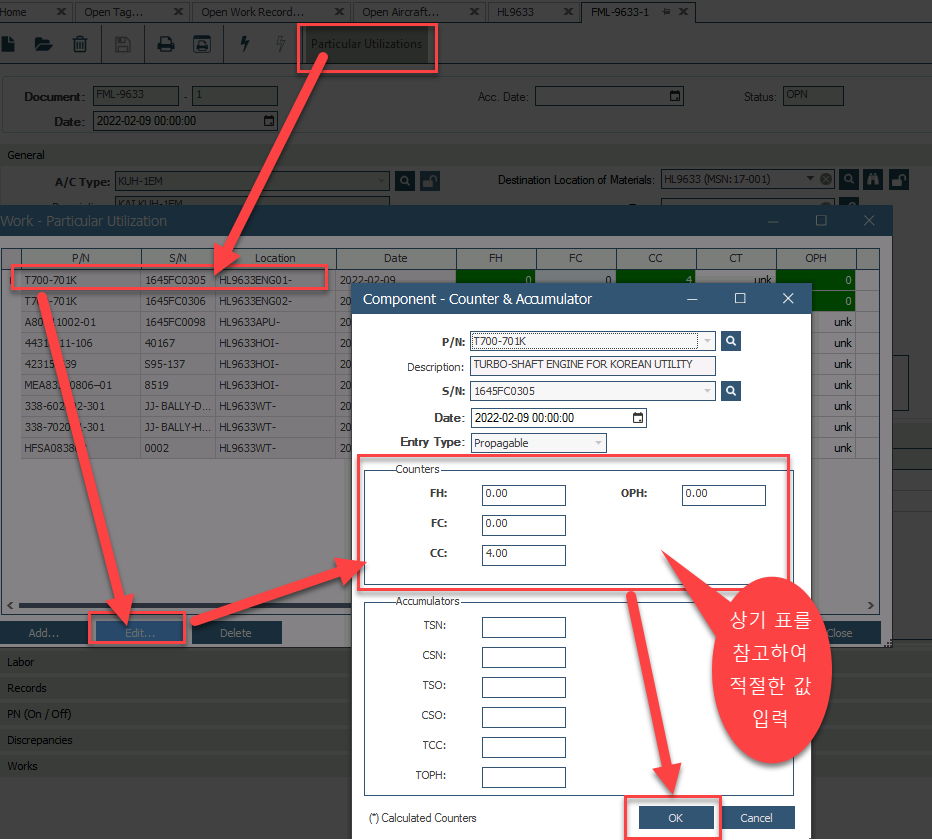Viewport: 932px width, 840px height.
Task: Open the P/N combo box dropdown
Action: click(x=707, y=341)
